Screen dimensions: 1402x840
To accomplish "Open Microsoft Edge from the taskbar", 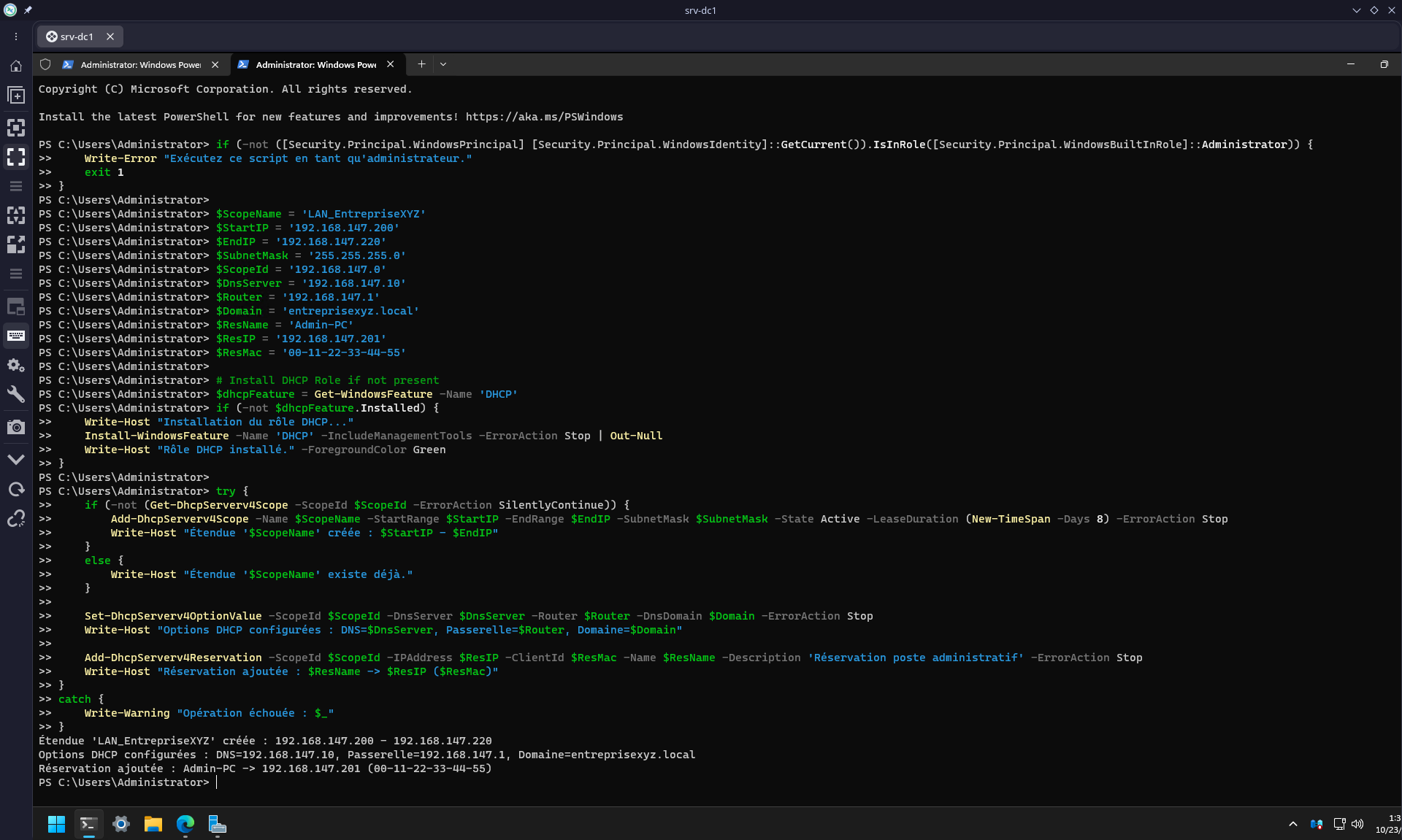I will coord(185,824).
